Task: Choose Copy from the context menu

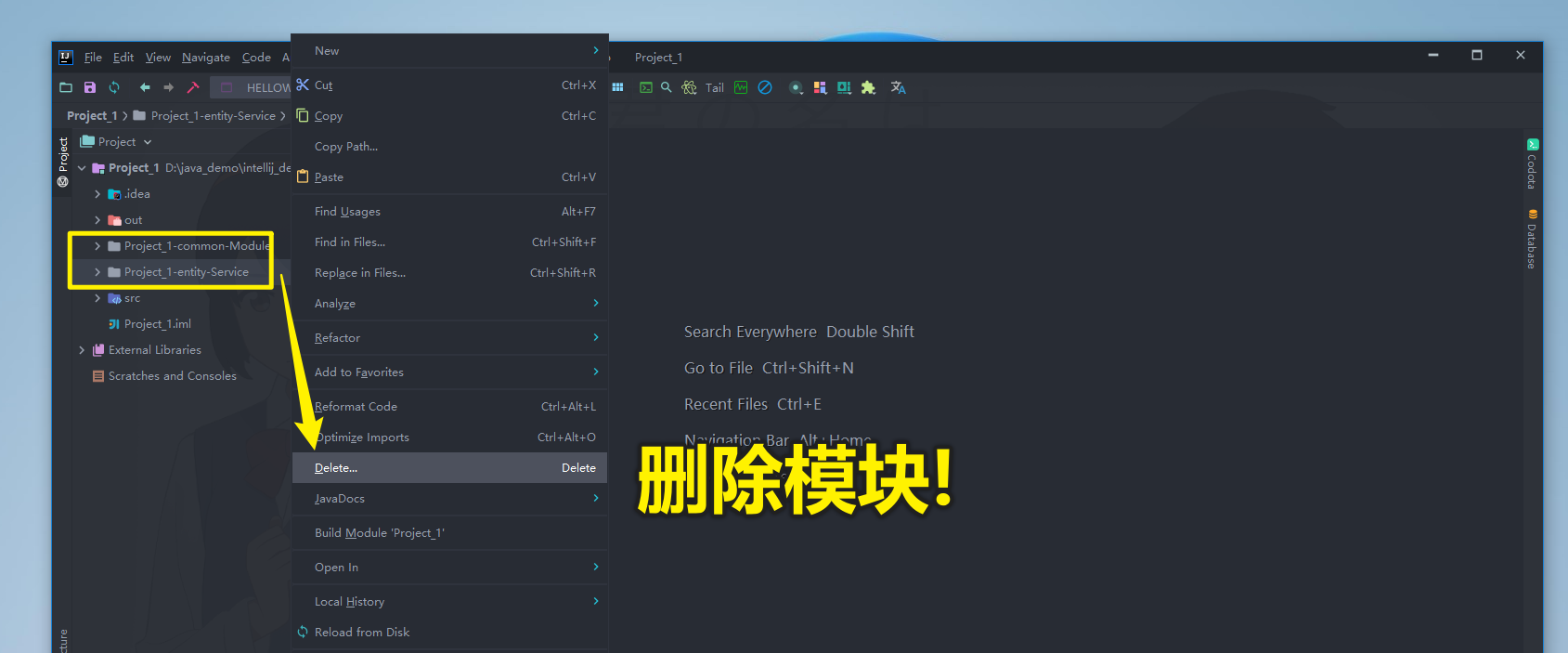Action: (x=450, y=116)
